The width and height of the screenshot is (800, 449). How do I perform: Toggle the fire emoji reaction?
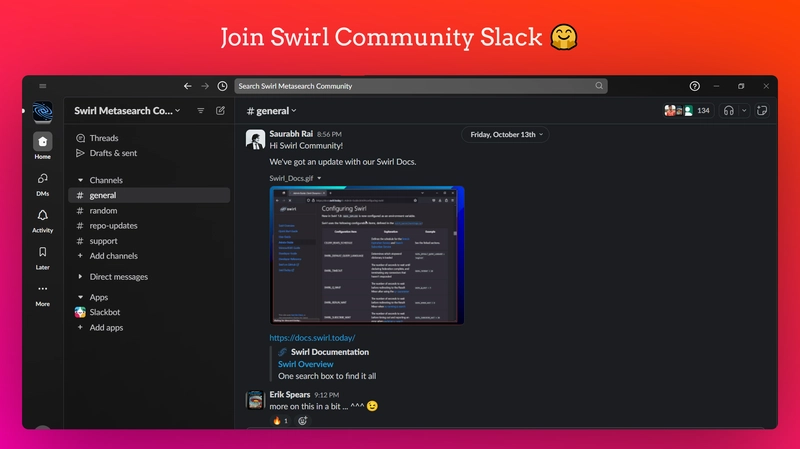(280, 421)
